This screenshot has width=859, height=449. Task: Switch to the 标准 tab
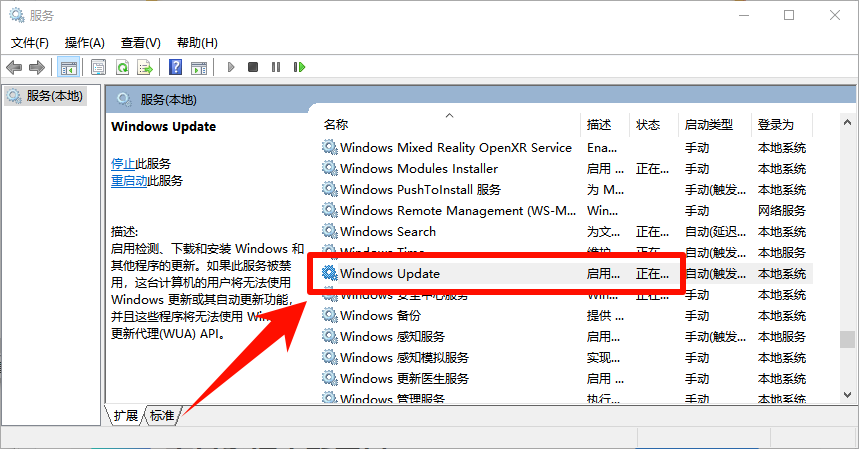162,416
